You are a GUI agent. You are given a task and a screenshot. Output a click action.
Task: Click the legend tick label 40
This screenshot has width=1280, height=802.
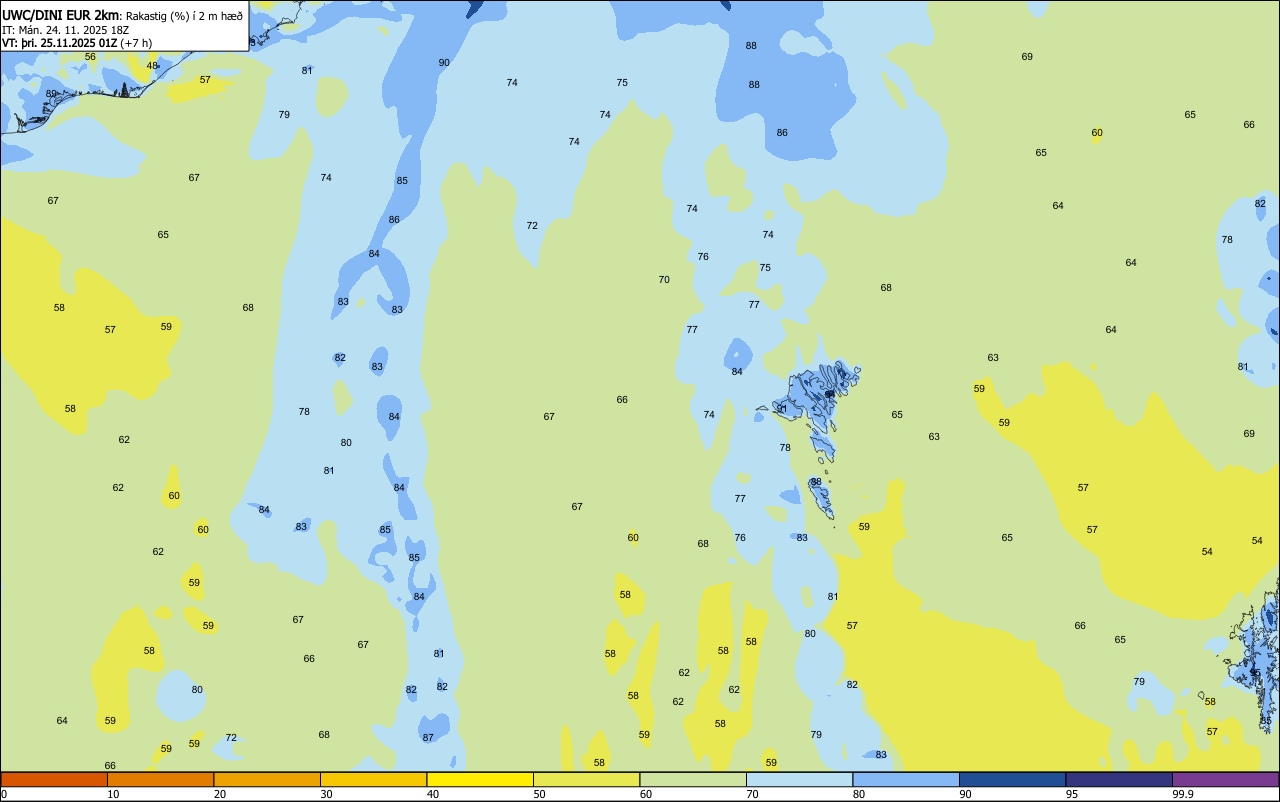tap(433, 794)
